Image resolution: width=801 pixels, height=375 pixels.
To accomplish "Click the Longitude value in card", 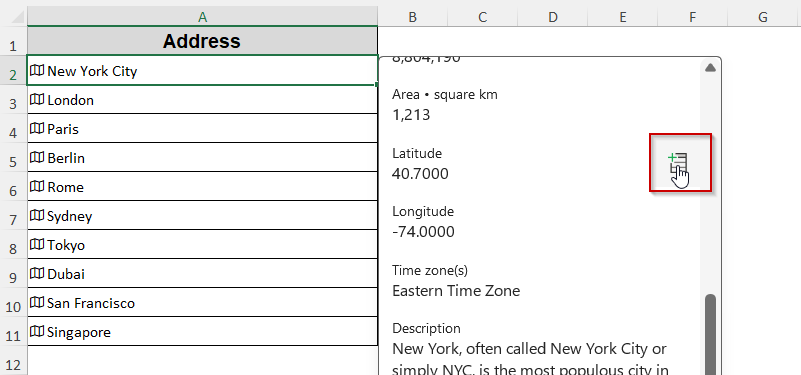I will [x=423, y=232].
